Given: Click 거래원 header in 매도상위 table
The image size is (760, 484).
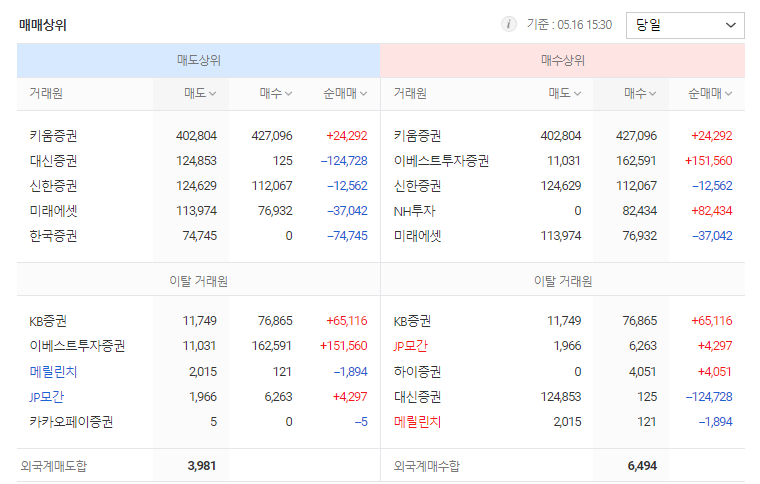Looking at the screenshot, I should tap(46, 93).
